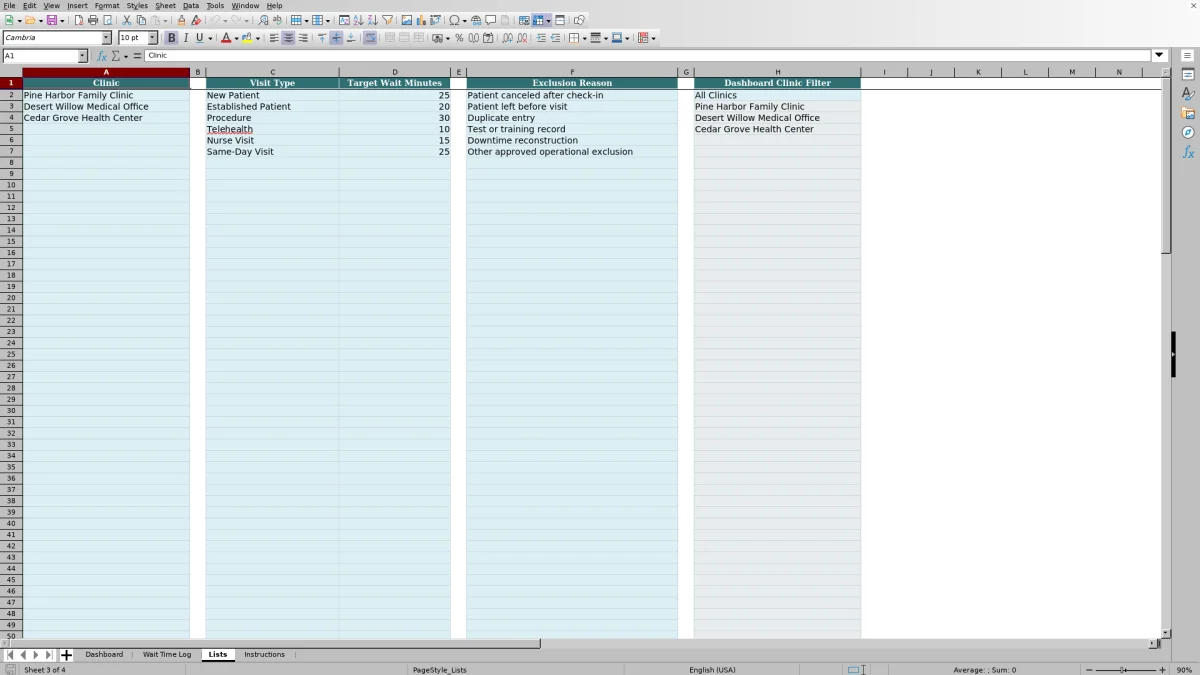Click the Background Color yellow highlight swatch
The image size is (1200, 675).
pos(247,38)
